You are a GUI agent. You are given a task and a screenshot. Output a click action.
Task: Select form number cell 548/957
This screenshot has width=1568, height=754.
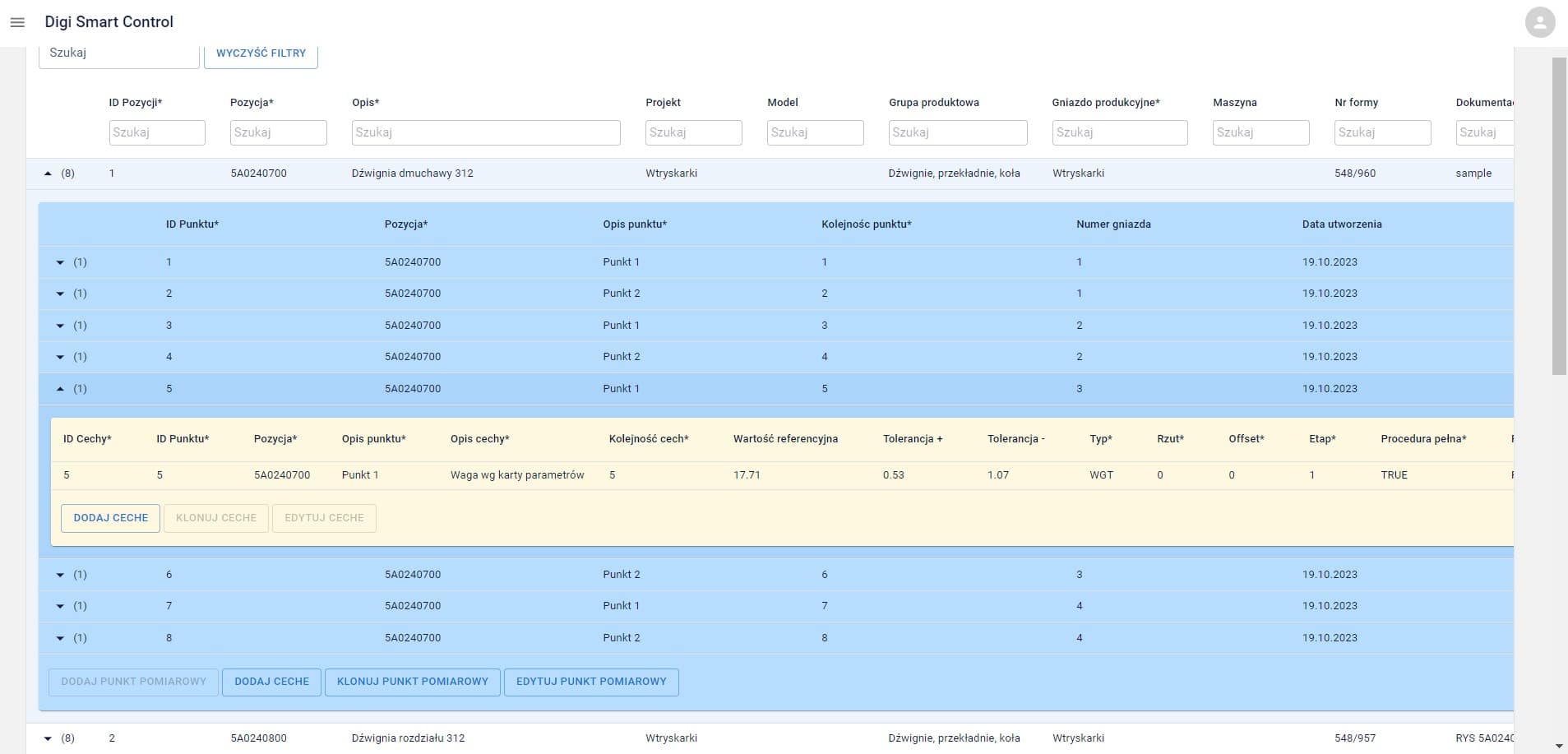(x=1355, y=738)
